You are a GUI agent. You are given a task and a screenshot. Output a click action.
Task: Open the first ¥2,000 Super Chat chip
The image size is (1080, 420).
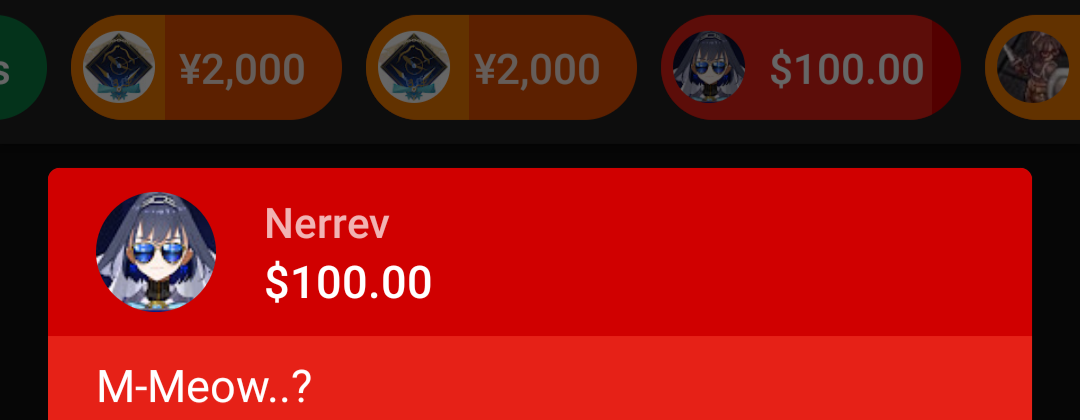pyautogui.click(x=207, y=67)
